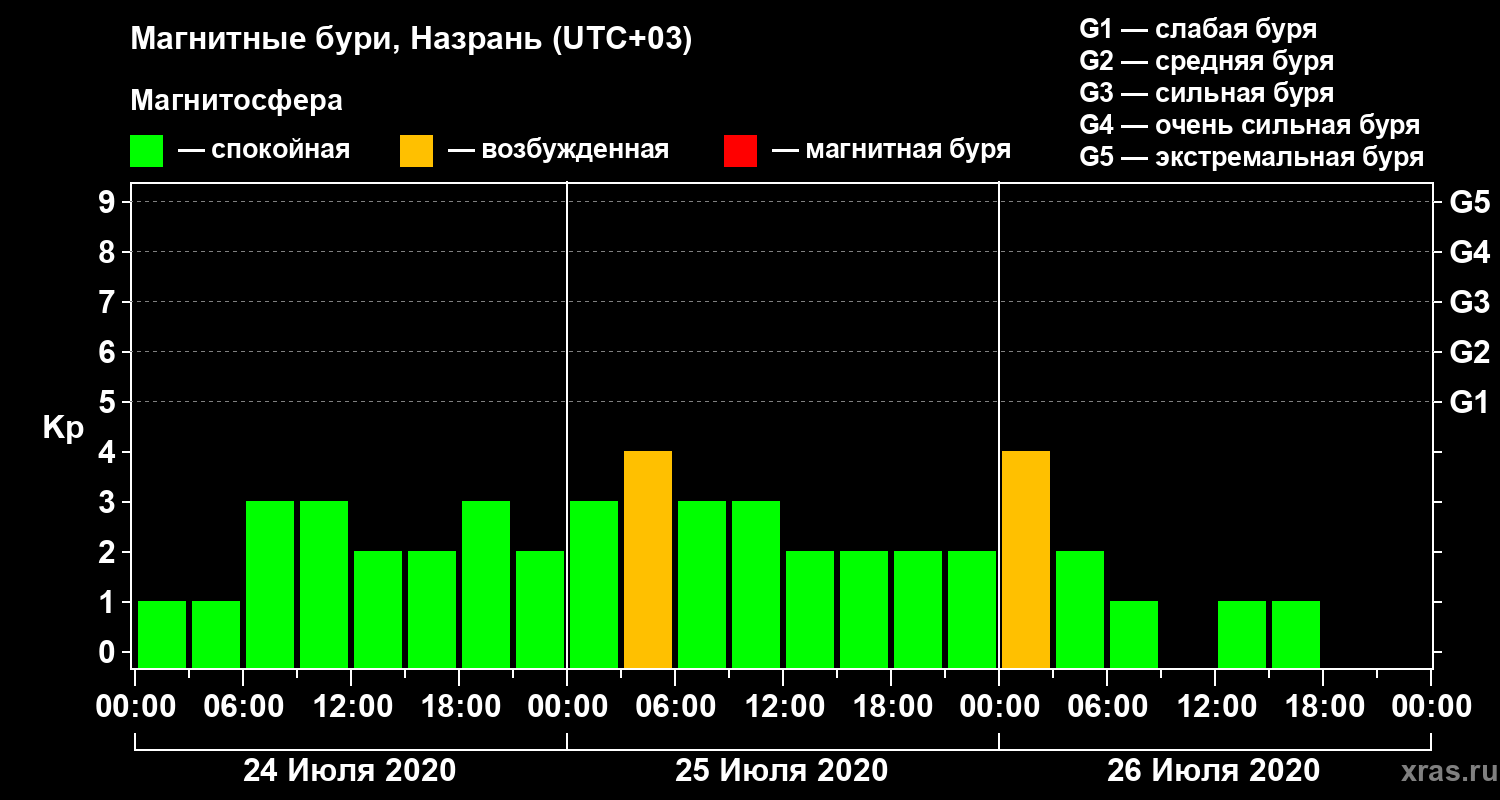Click the chart title Магнитные бури, Назрань
1500x800 pixels.
411,40
